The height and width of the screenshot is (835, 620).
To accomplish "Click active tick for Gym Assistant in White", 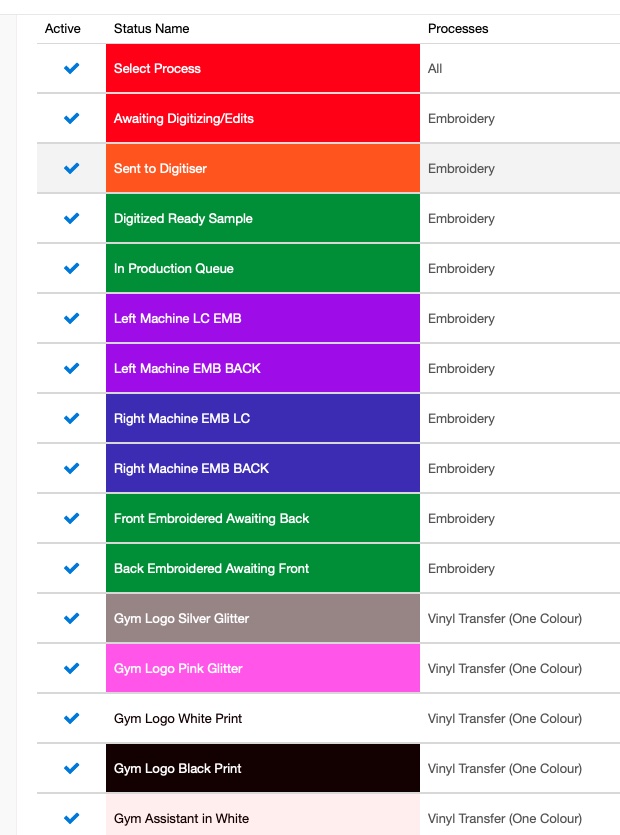I will pyautogui.click(x=71, y=818).
